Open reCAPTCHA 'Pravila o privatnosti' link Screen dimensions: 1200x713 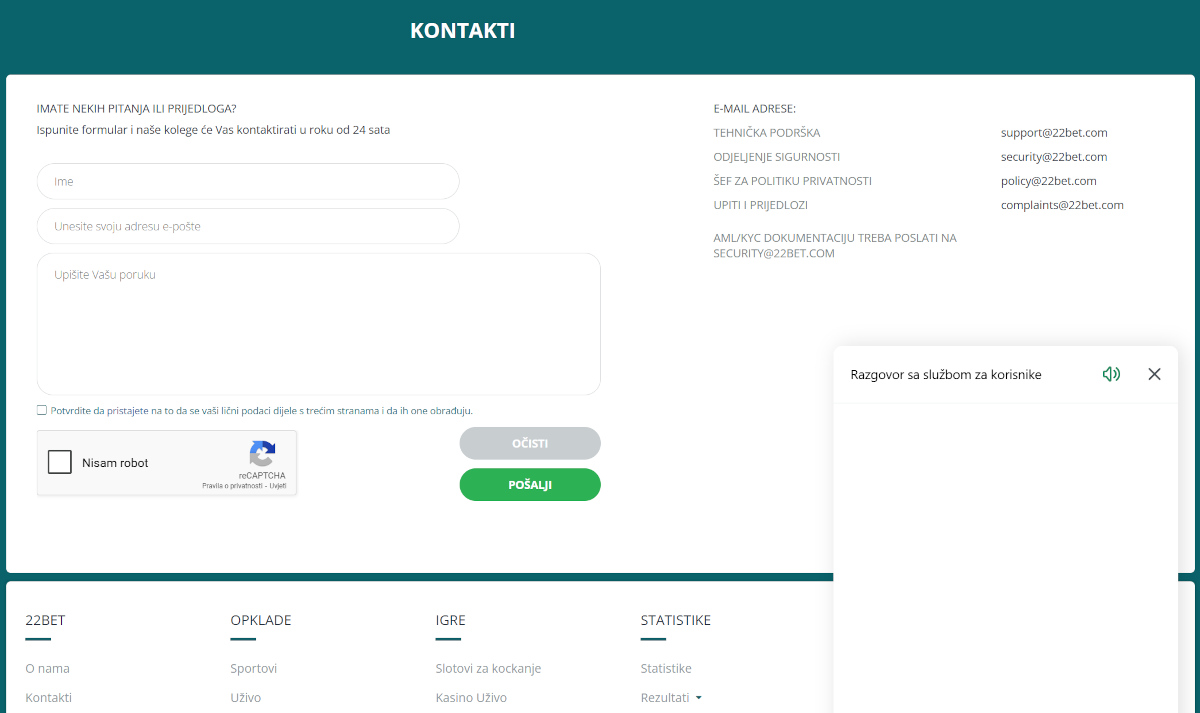[232, 486]
